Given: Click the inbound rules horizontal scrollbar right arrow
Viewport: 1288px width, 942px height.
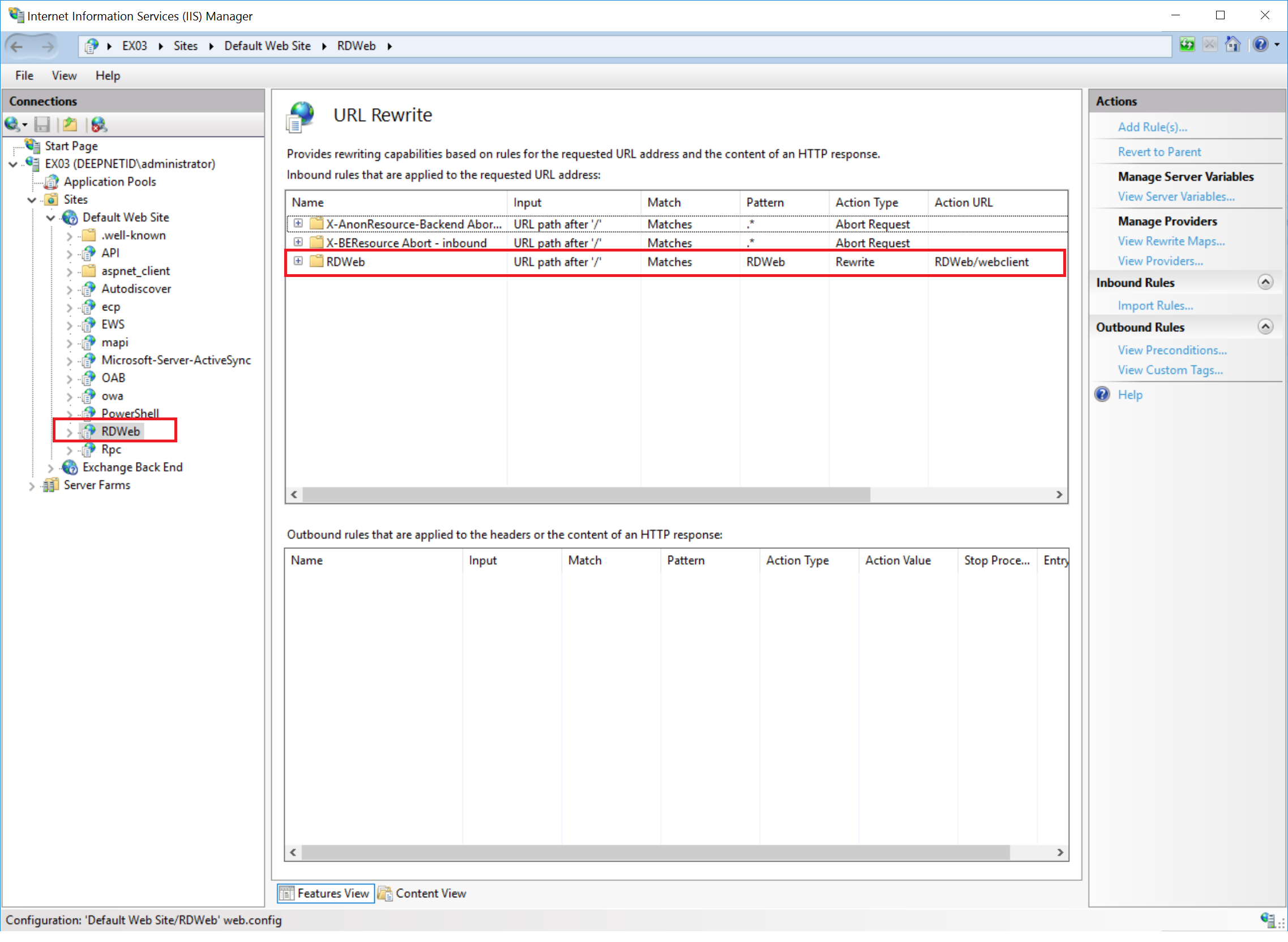Looking at the screenshot, I should click(1059, 495).
